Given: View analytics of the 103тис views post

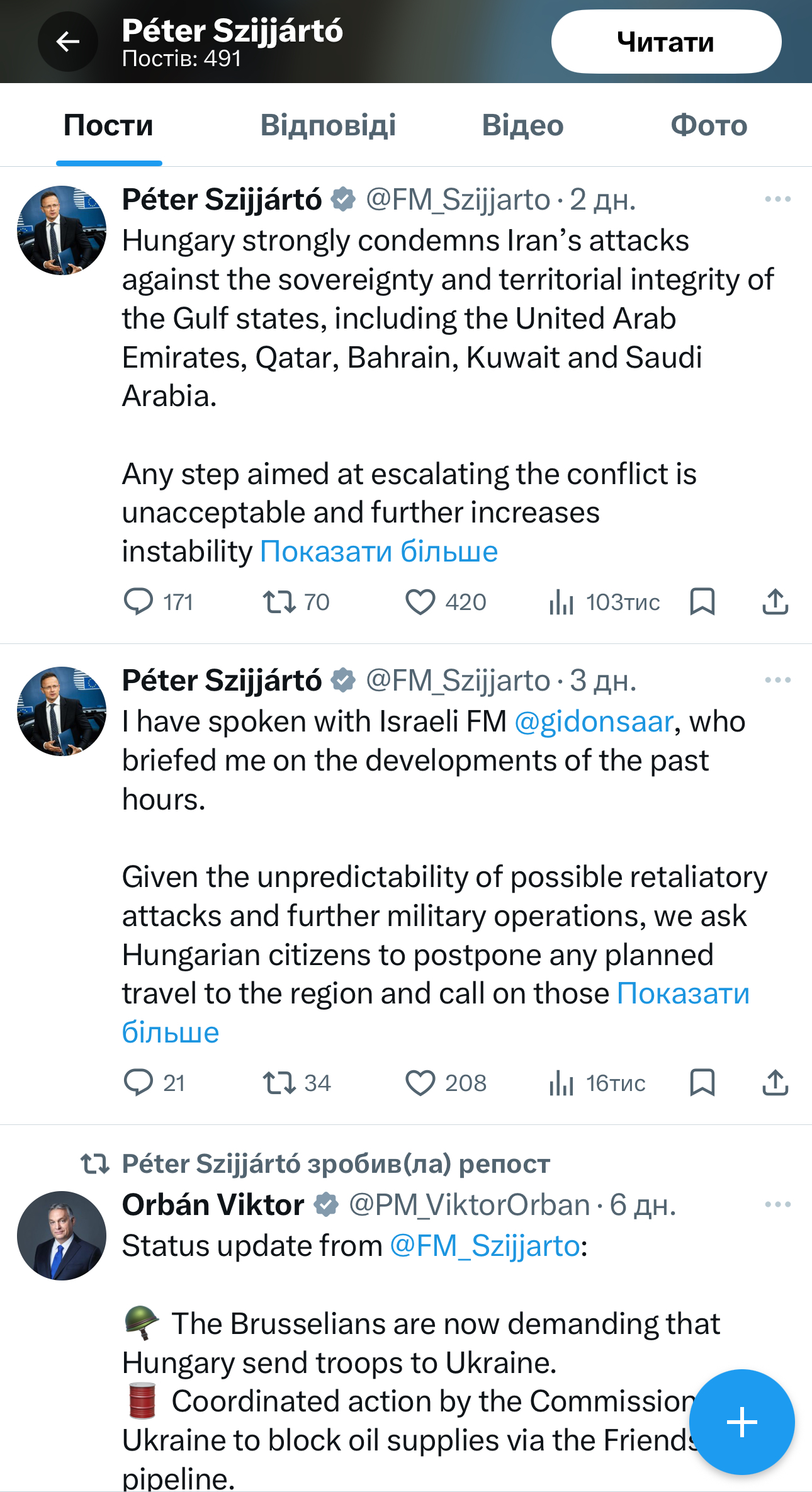Looking at the screenshot, I should [x=561, y=601].
